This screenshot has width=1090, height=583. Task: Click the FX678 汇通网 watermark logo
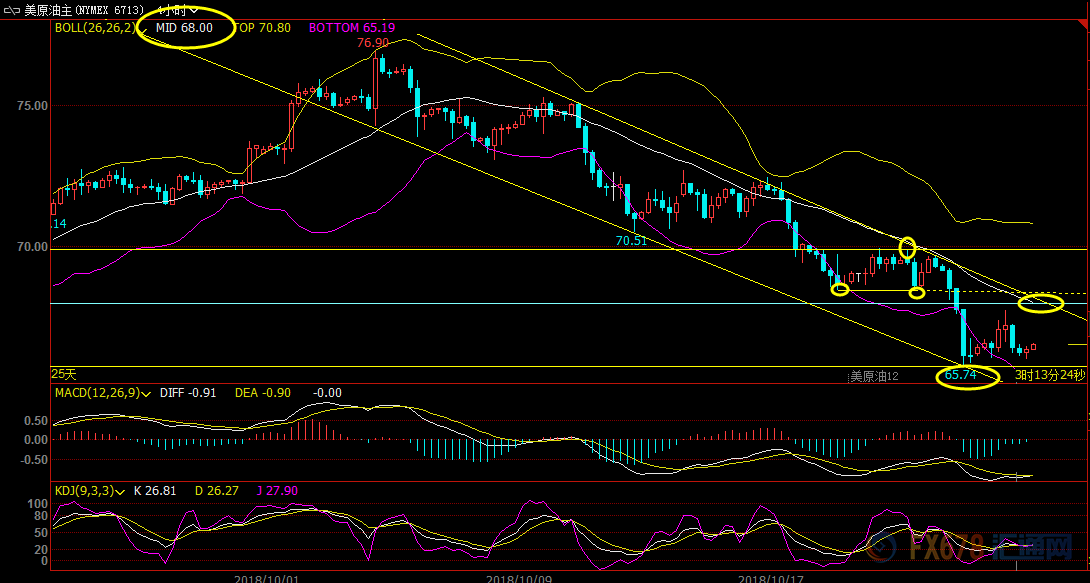point(970,548)
